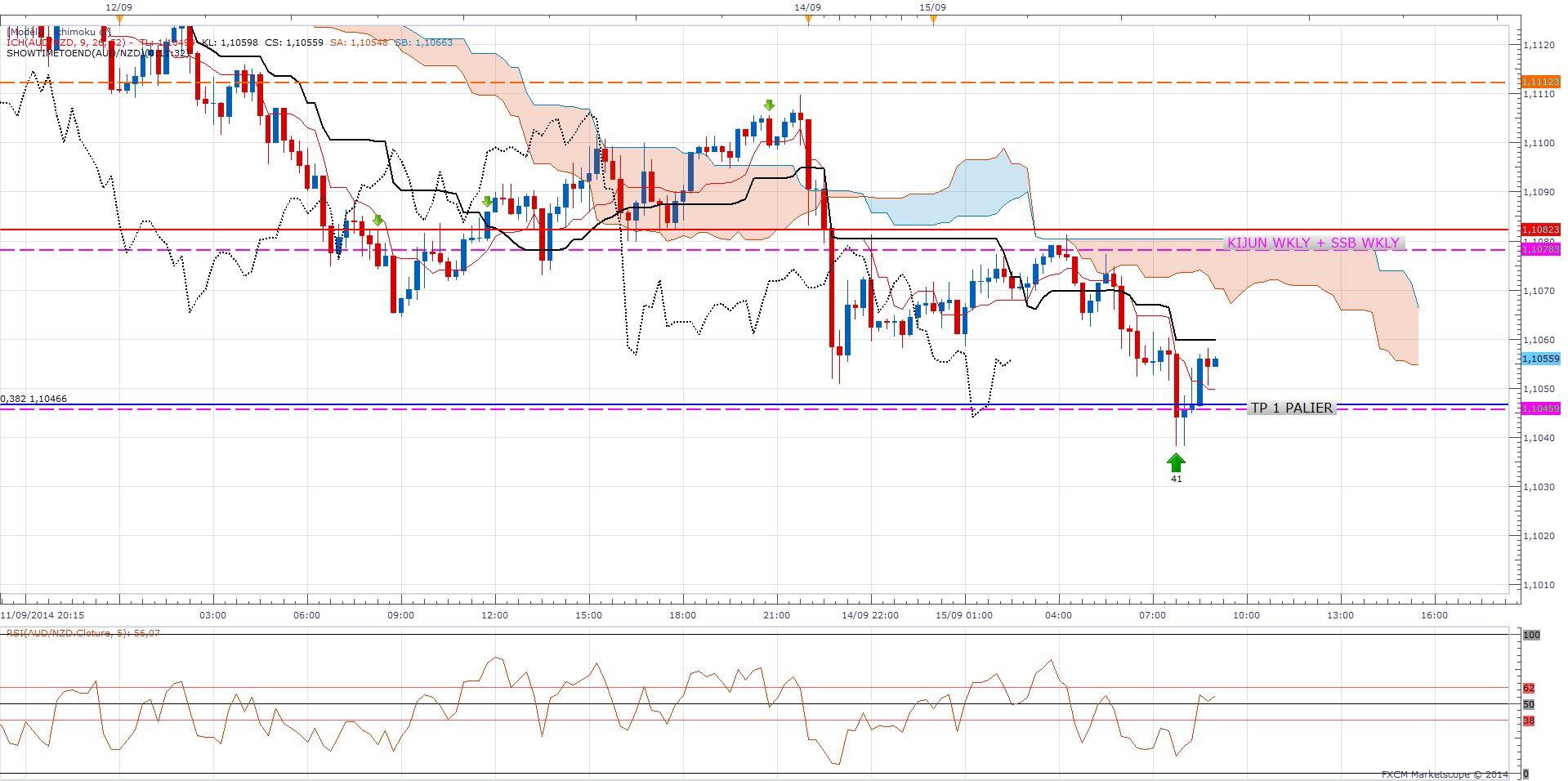Click the blue current price tag 1,10559

(1540, 359)
